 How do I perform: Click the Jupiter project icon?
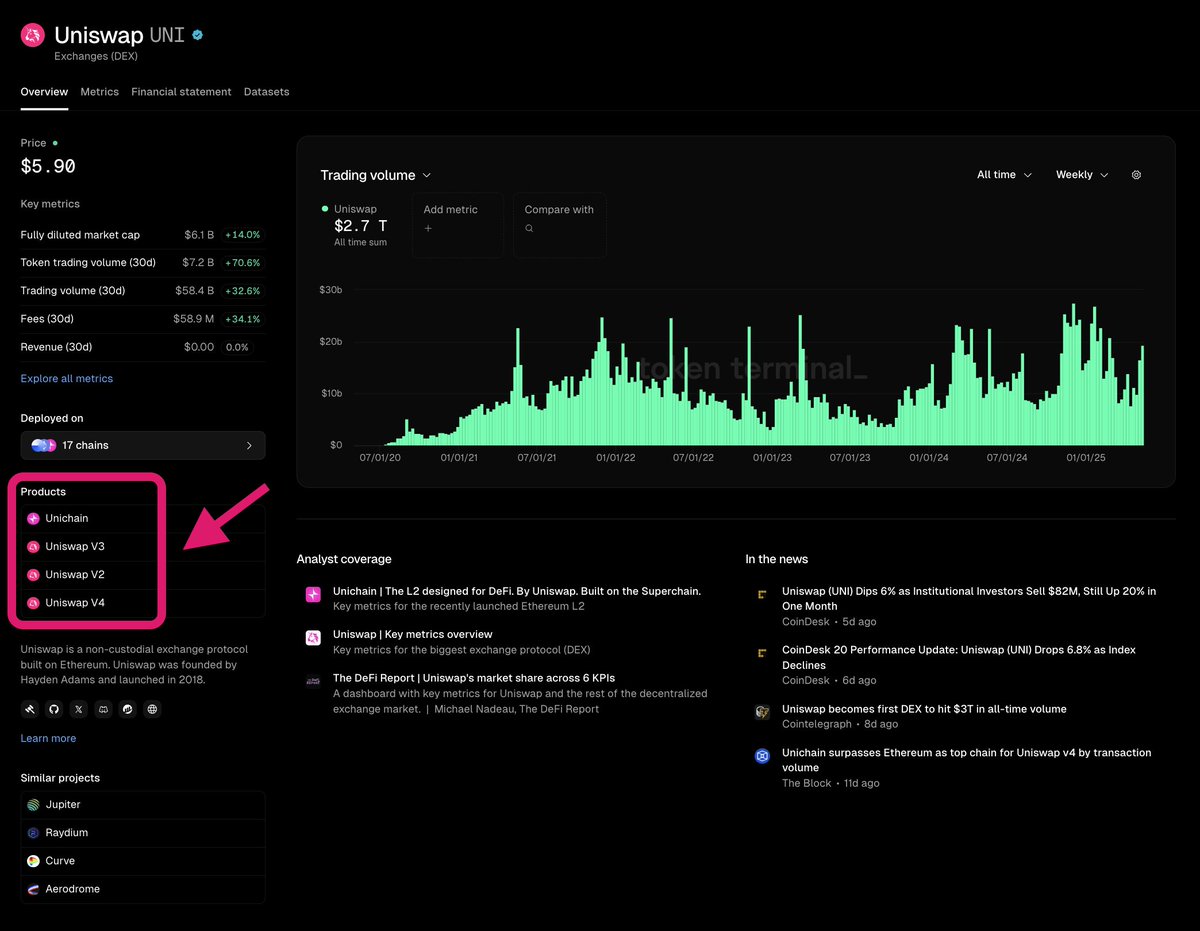point(34,805)
